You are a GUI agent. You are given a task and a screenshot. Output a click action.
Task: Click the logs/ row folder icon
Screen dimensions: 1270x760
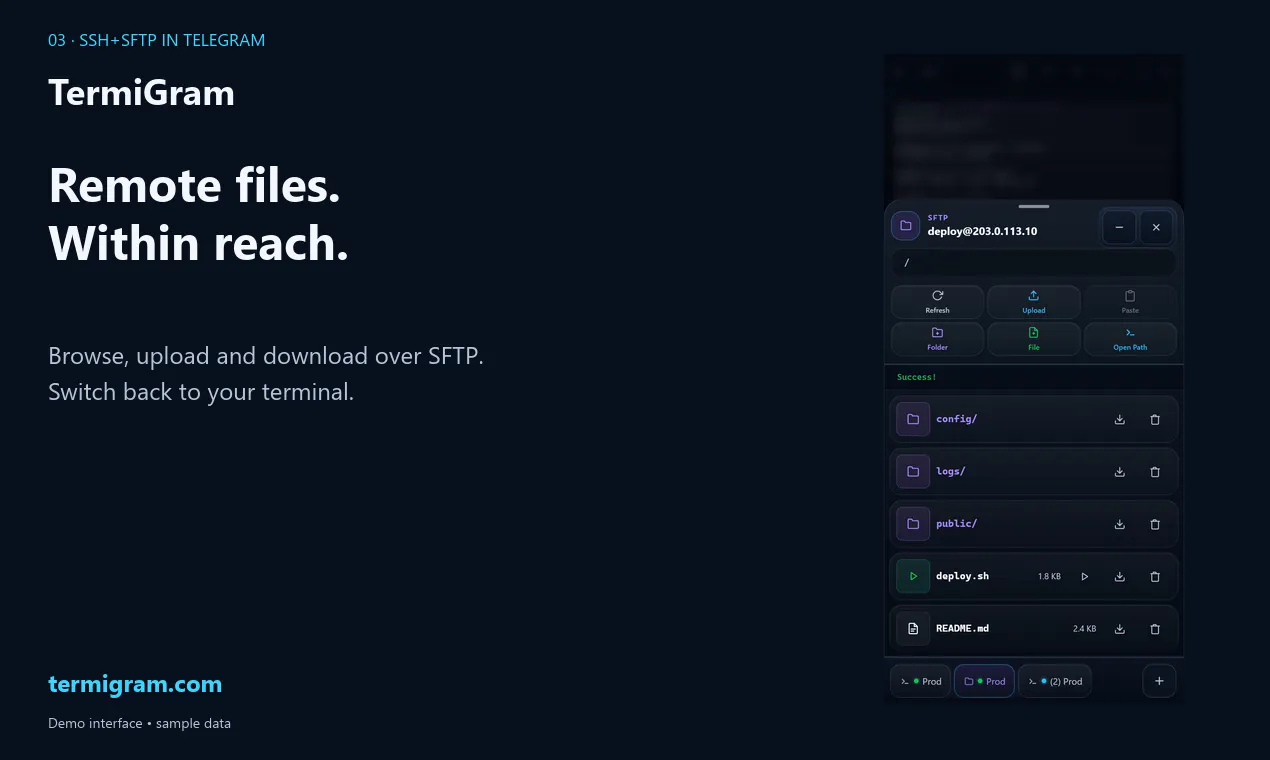[x=913, y=471]
